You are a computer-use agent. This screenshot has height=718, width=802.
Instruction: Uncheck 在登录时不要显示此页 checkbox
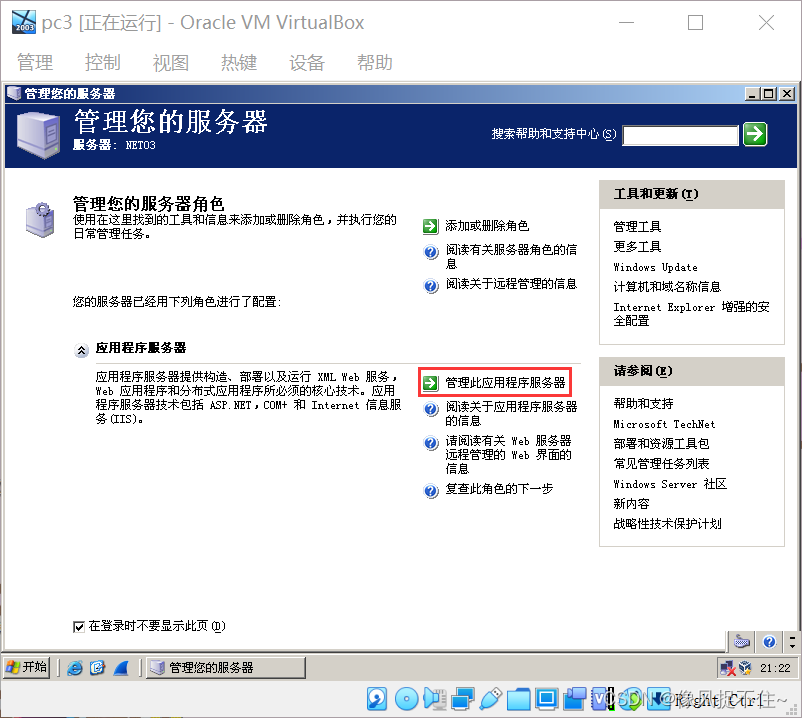click(79, 626)
